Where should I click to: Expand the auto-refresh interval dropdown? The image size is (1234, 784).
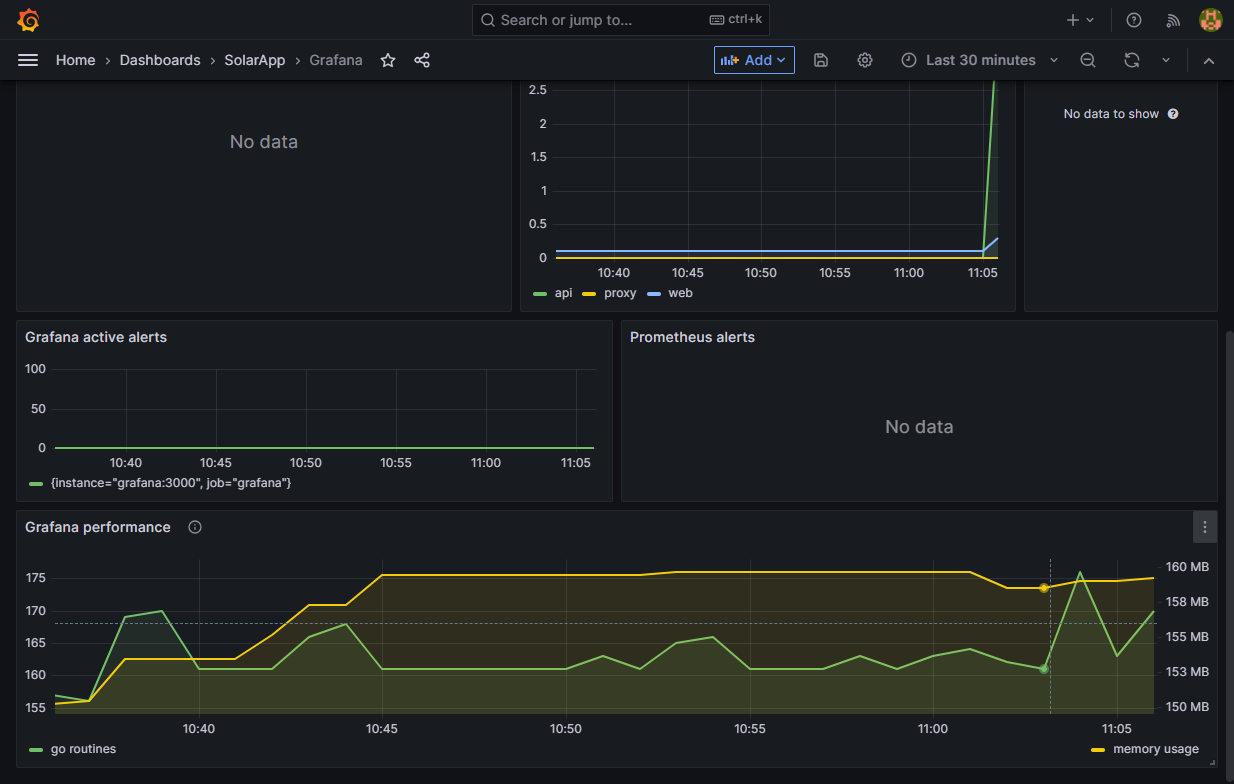click(1166, 60)
